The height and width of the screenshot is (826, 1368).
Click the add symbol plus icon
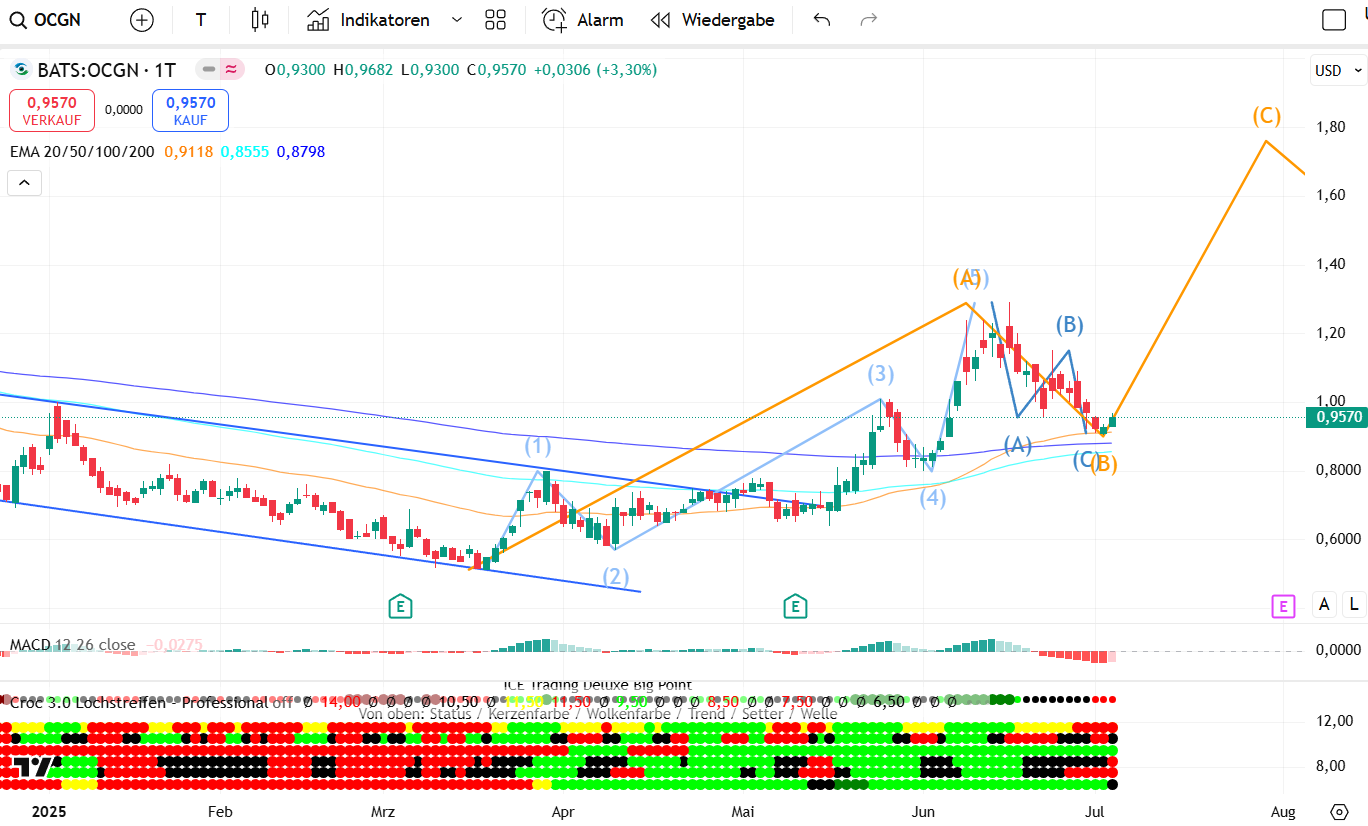(142, 20)
